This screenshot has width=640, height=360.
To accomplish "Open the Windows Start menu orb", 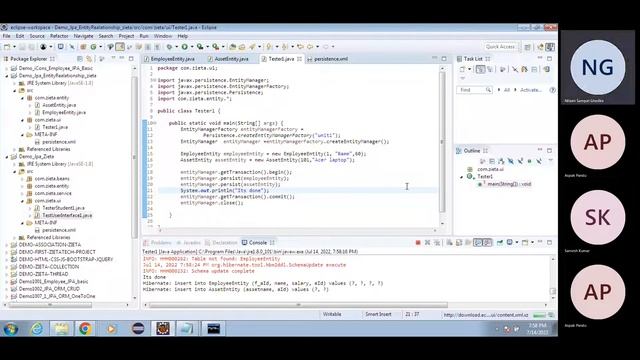I will pos(10,329).
